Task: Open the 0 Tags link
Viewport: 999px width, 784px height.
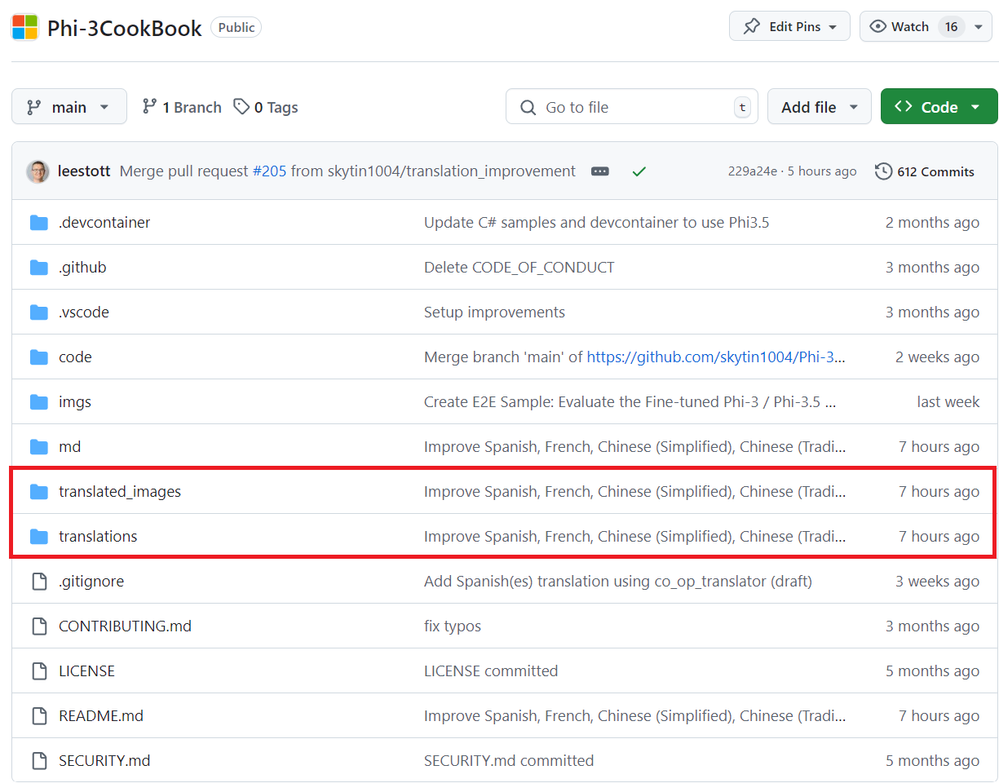Action: point(266,107)
